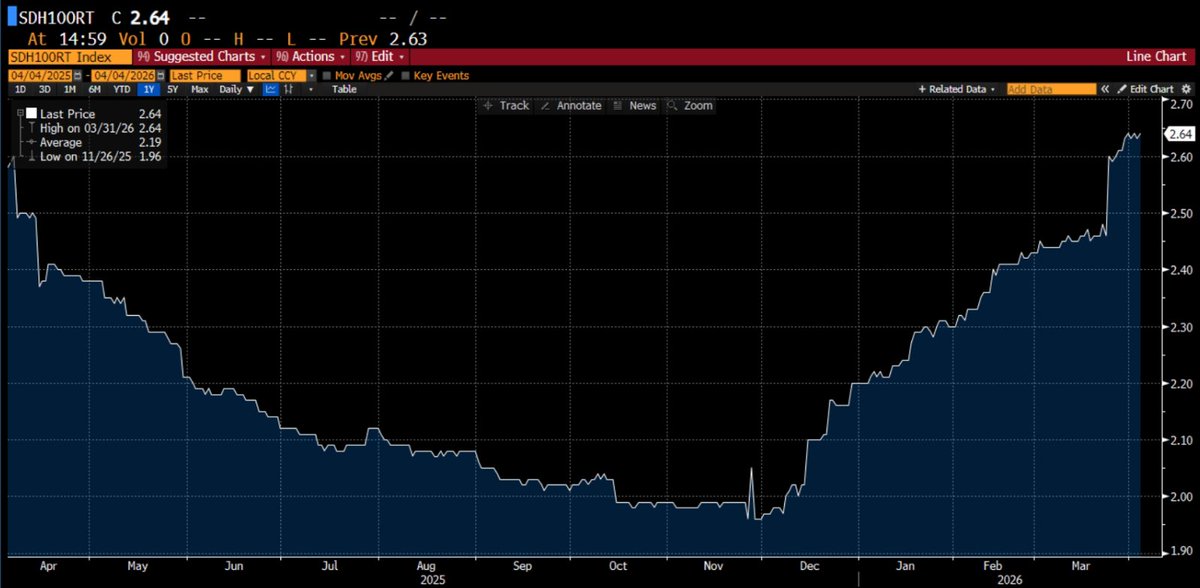Viewport: 1200px width, 588px height.
Task: Click the SDH100RT ticker header text
Action: click(54, 16)
